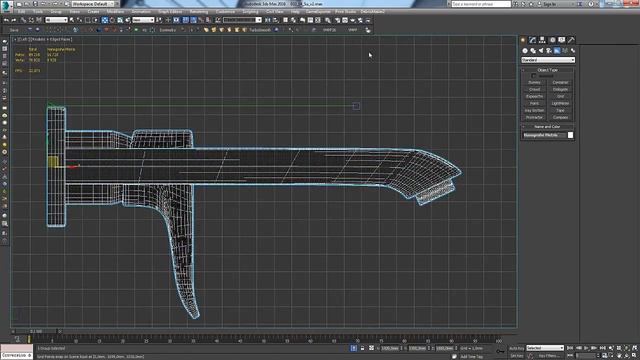Open the named selection sets dropdown
This screenshot has height=360, width=640.
click(242, 20)
